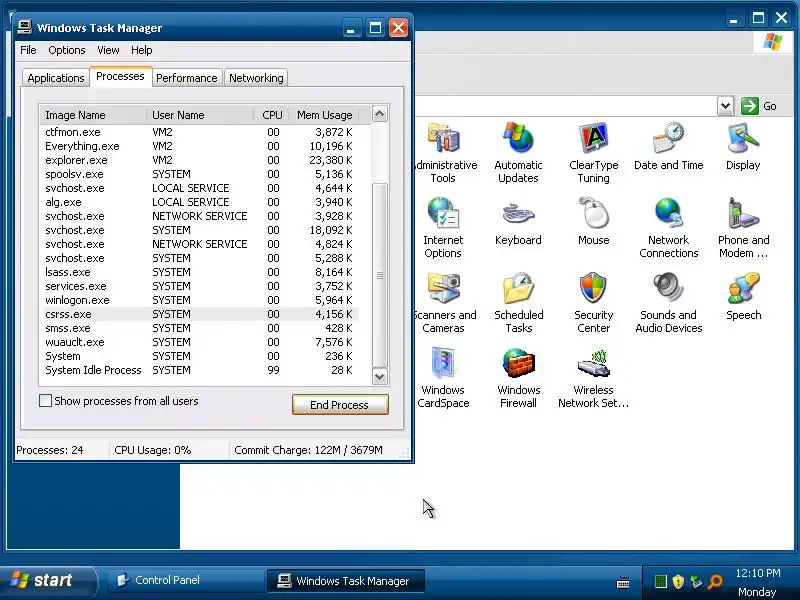Image resolution: width=800 pixels, height=600 pixels.
Task: Select the services.exe process
Action: [199, 286]
